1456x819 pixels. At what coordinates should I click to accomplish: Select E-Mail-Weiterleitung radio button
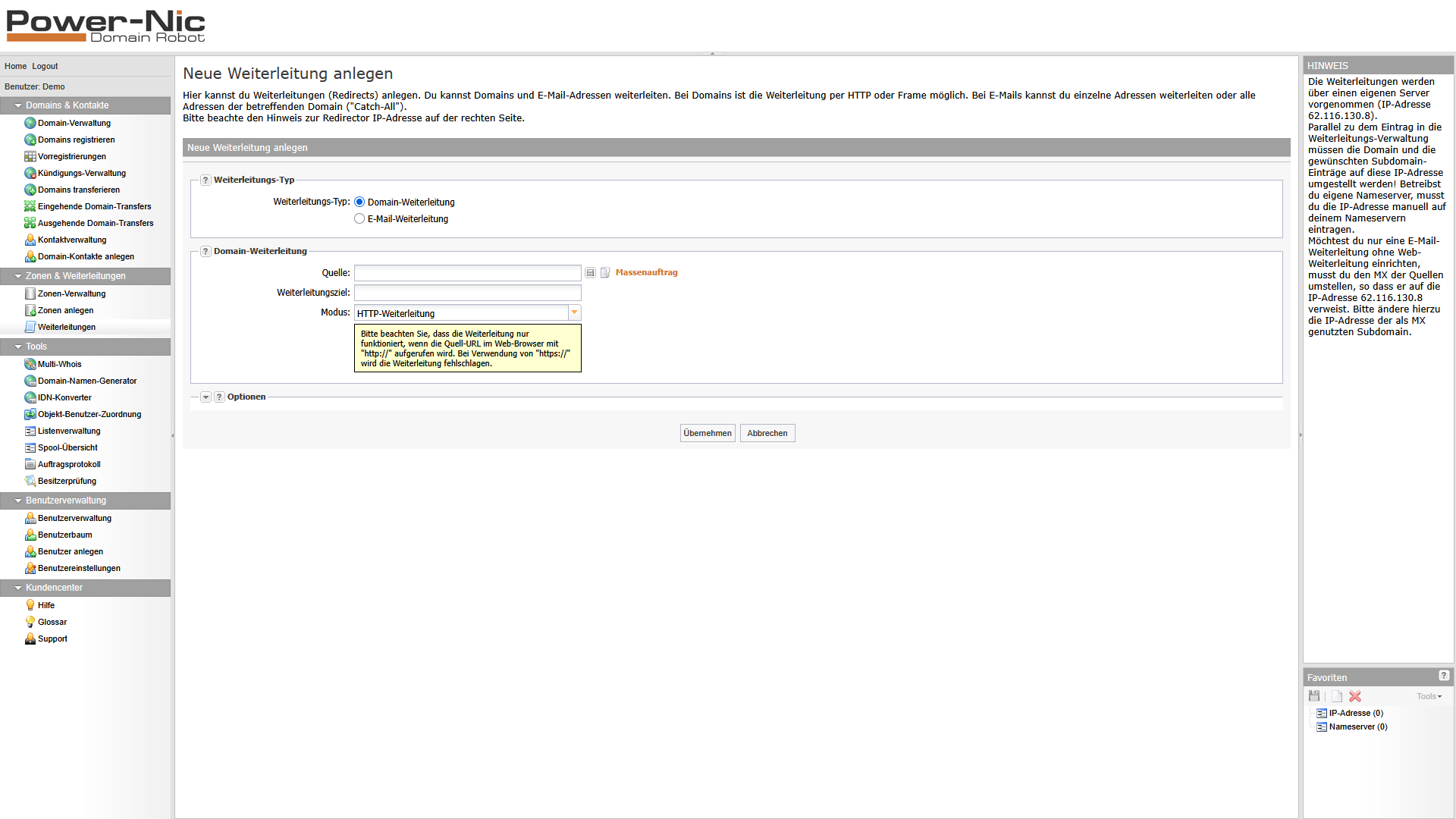tap(359, 219)
